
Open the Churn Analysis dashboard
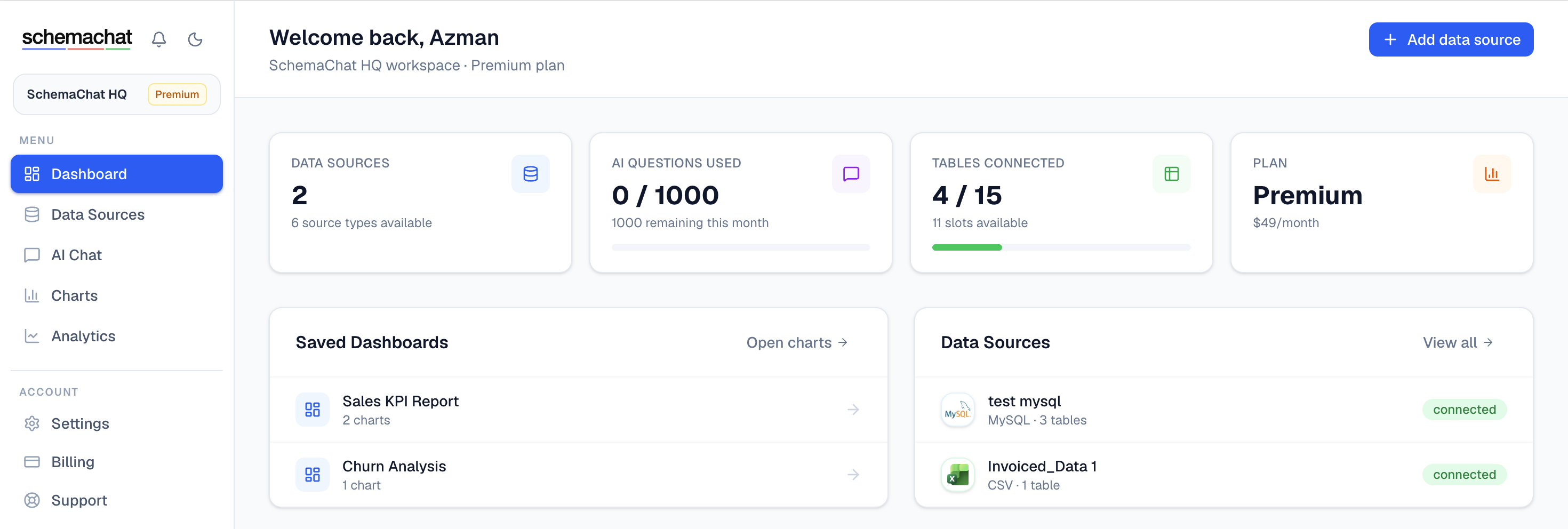578,475
